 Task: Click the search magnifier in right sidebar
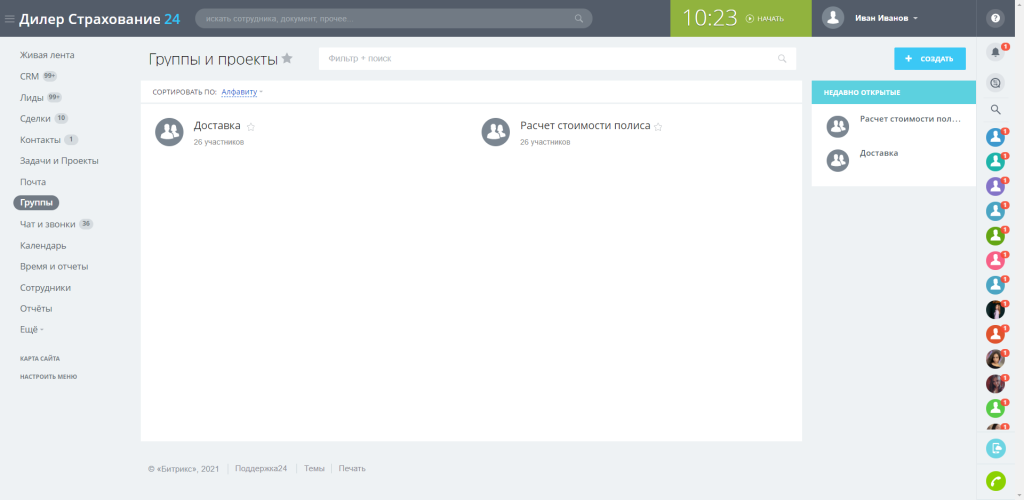point(995,109)
